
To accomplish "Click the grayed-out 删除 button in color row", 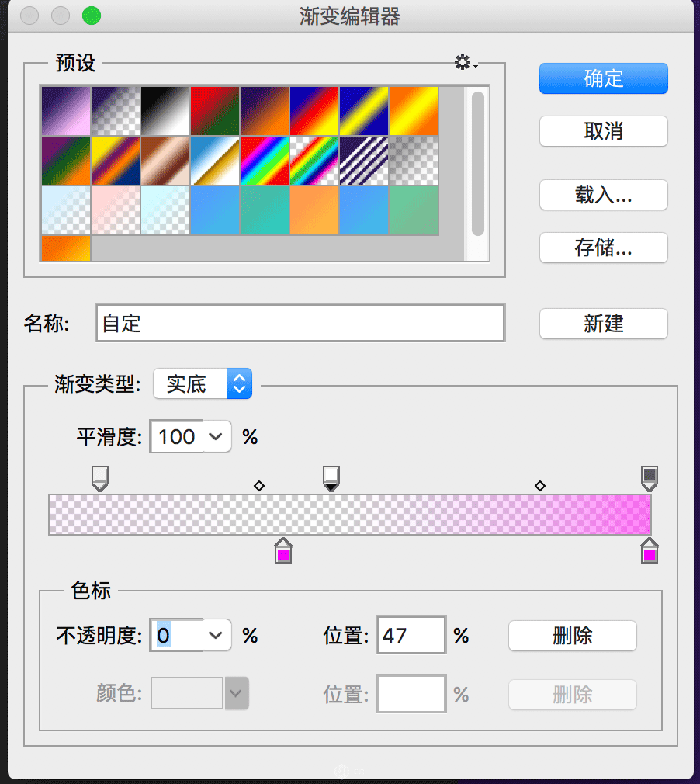I will [572, 694].
